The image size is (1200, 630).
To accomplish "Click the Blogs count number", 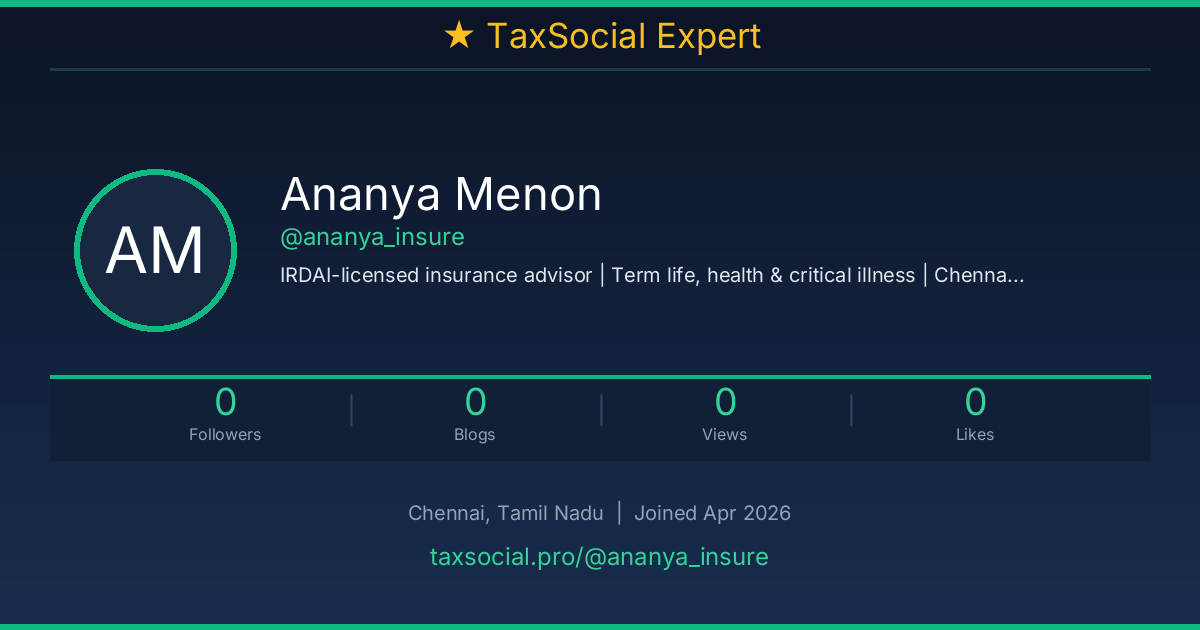I will click(x=475, y=402).
